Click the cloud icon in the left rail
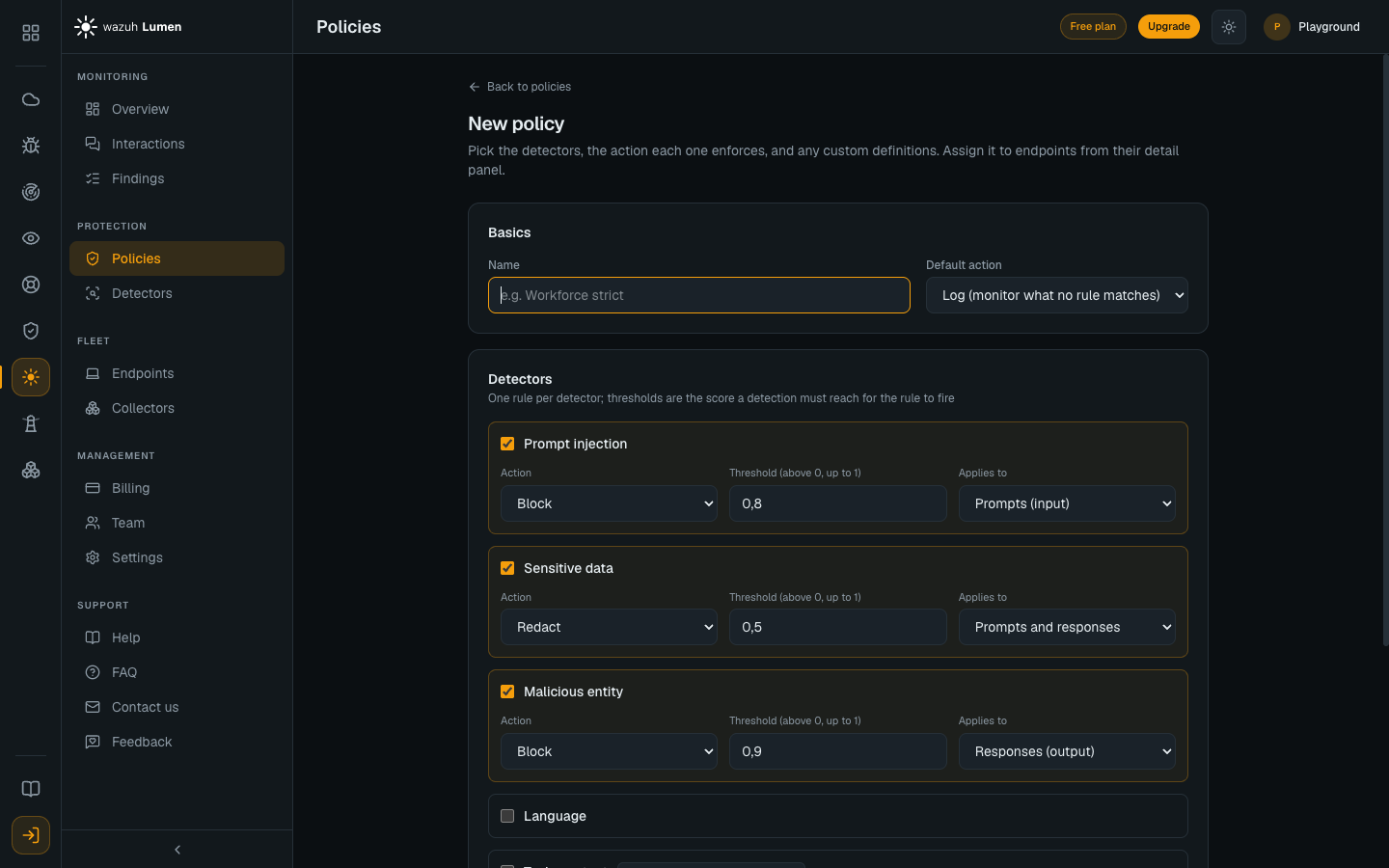 pos(31,99)
